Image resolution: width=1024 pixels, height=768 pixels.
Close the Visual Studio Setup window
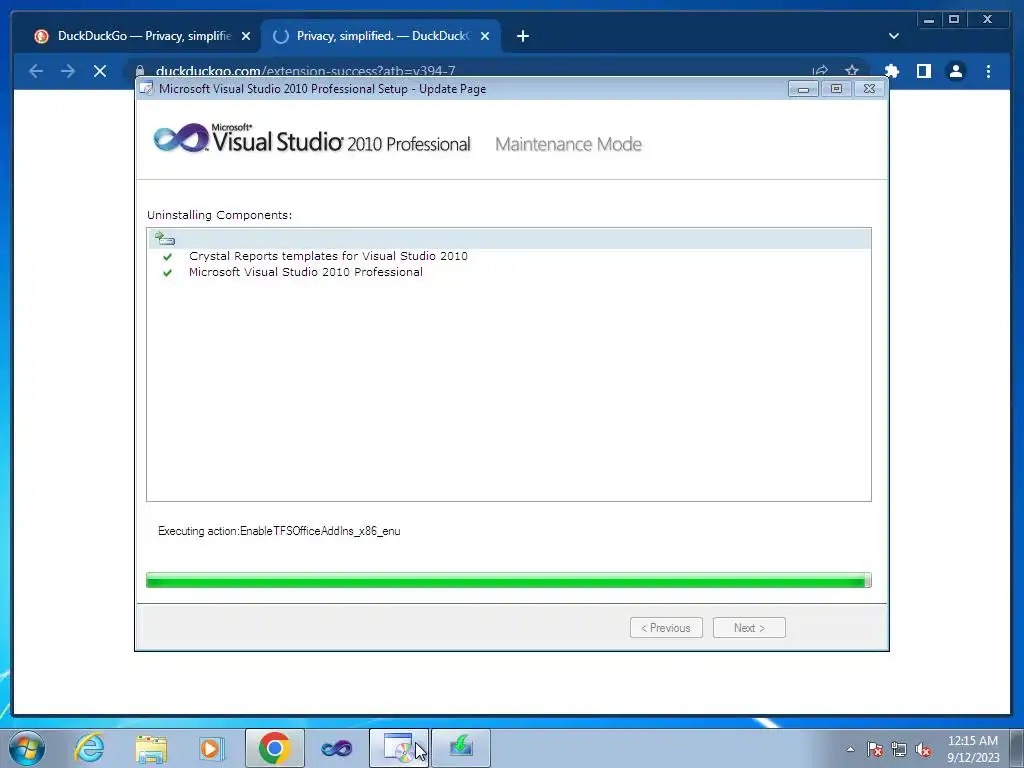[x=869, y=89]
